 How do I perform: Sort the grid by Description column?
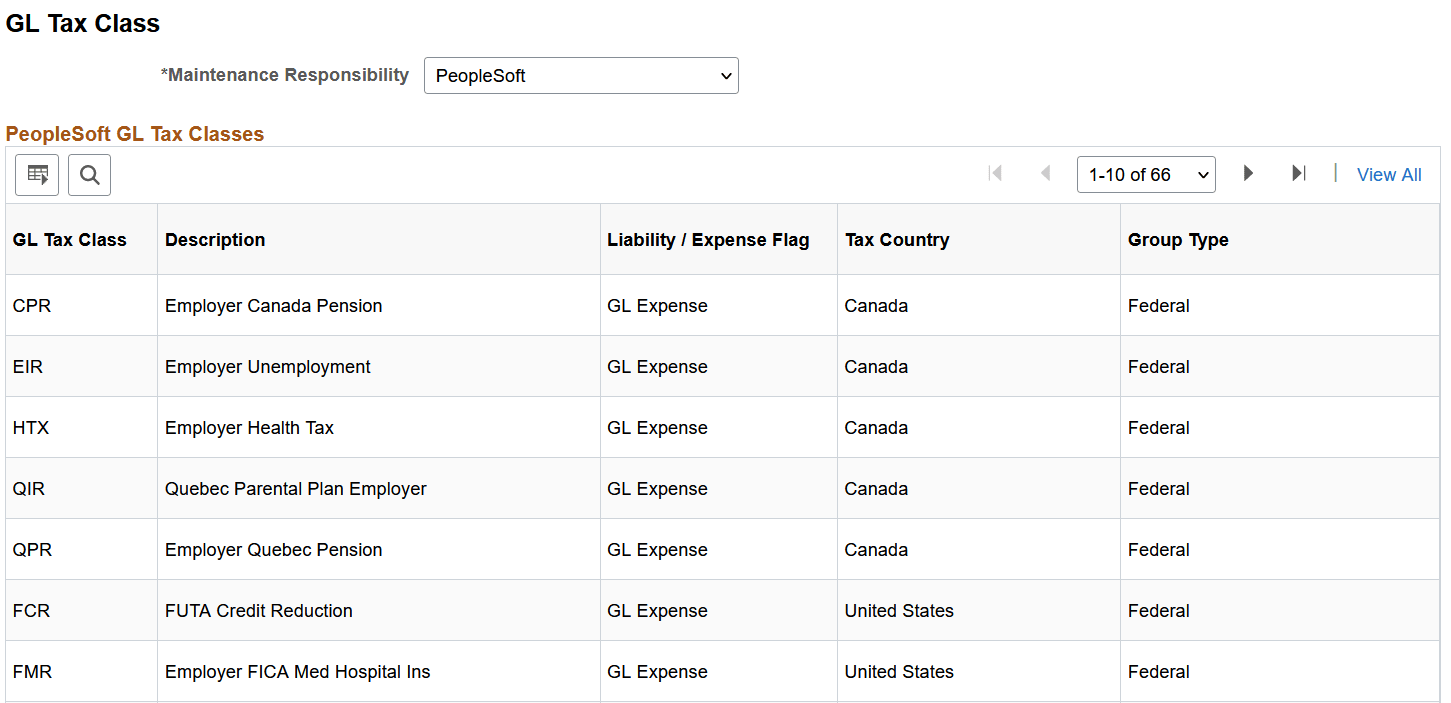coord(215,239)
